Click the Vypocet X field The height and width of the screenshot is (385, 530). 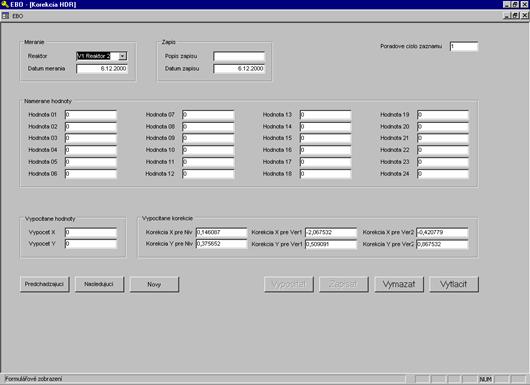(91, 232)
